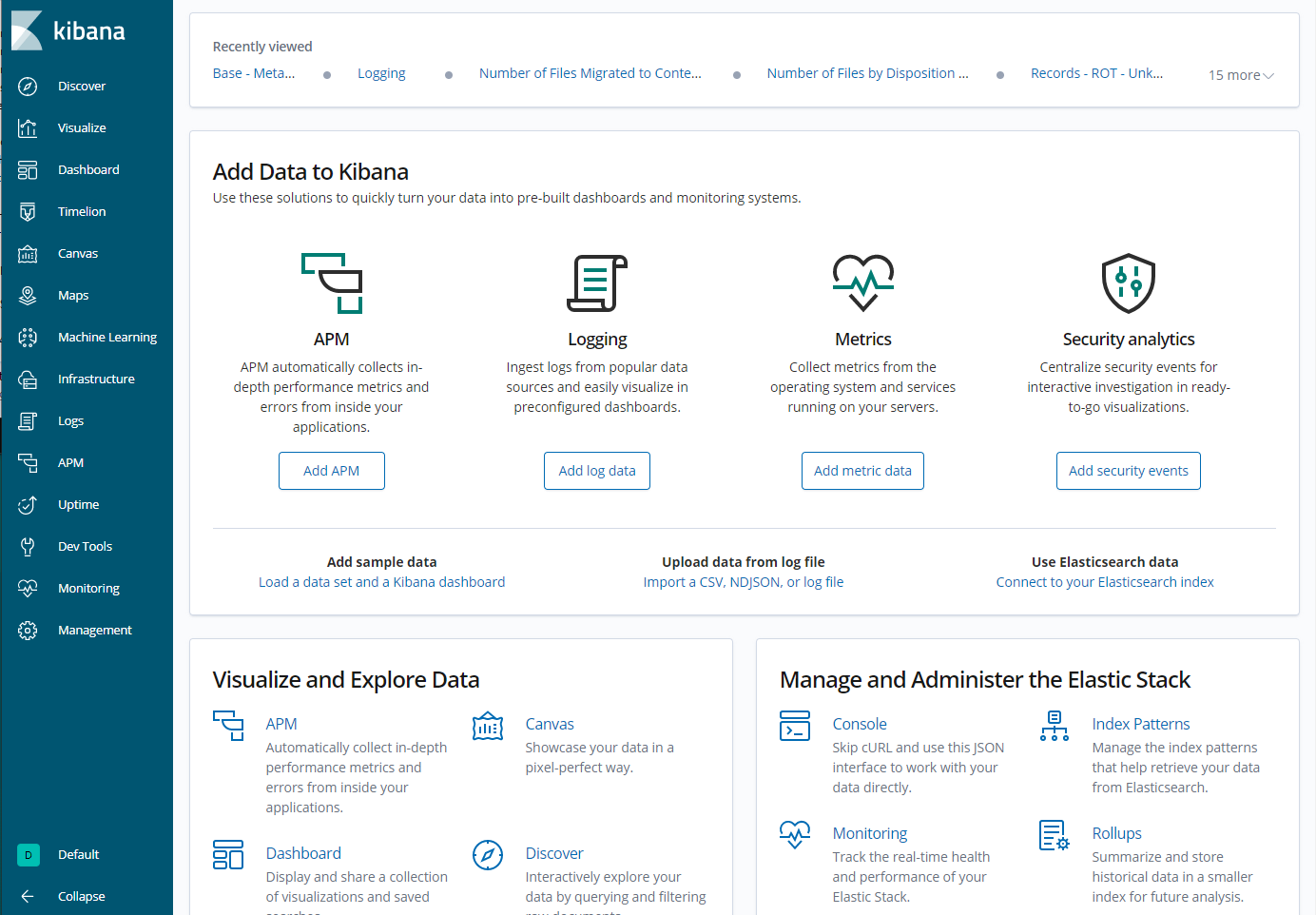Image resolution: width=1316 pixels, height=915 pixels.
Task: Open Visualize via its chart icon
Action: click(x=28, y=128)
